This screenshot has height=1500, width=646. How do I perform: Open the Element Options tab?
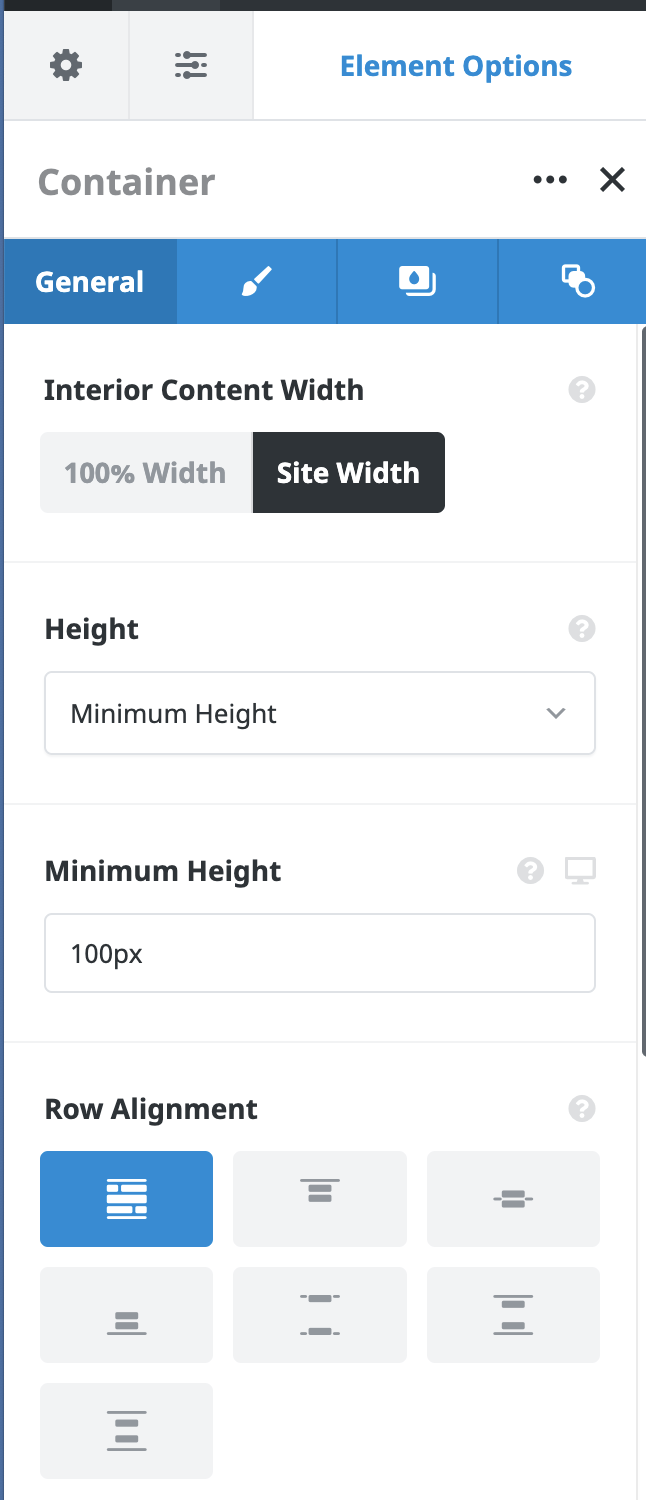456,66
